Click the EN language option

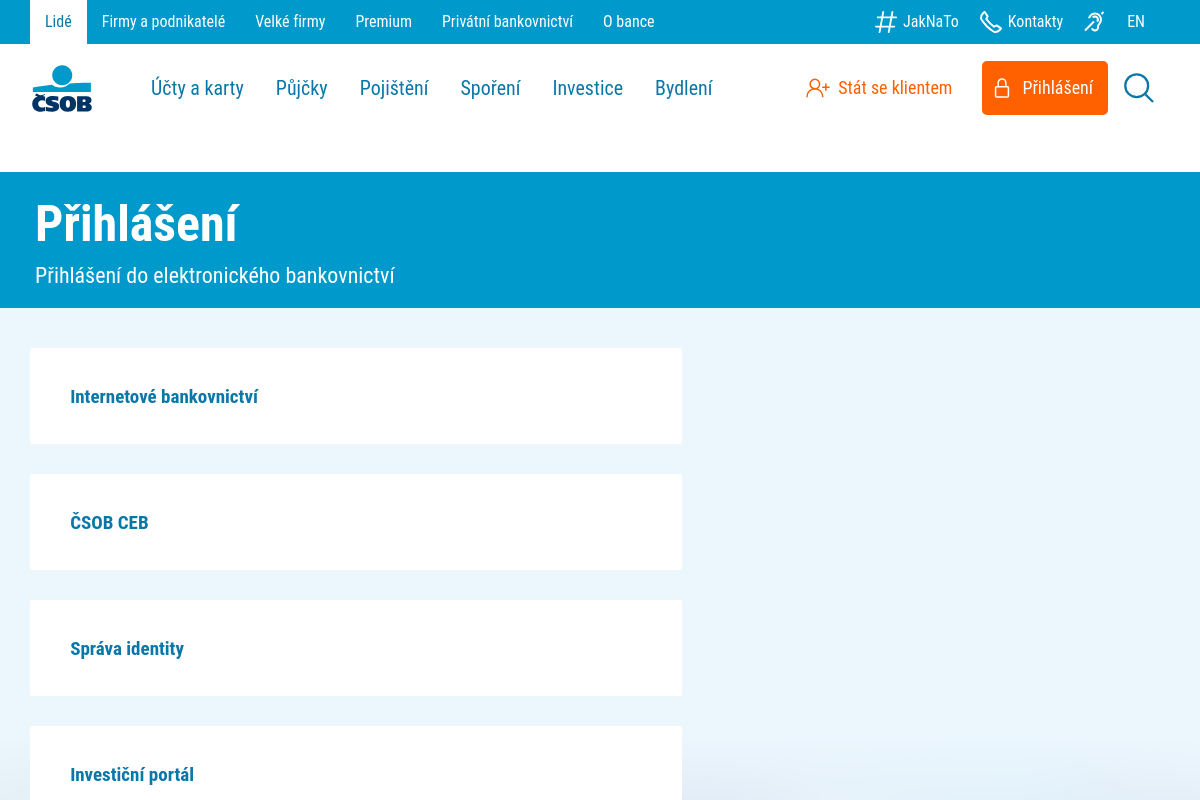tap(1136, 21)
